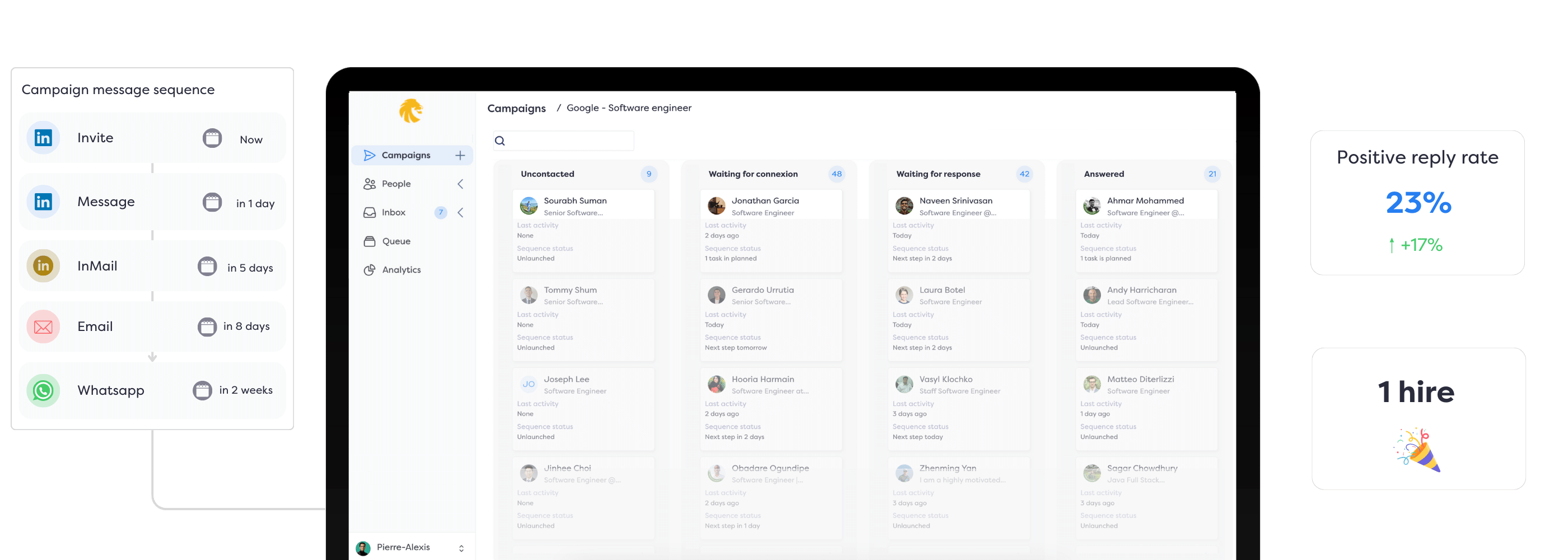The width and height of the screenshot is (1568, 560).
Task: Select People in the sidebar menu
Action: click(x=397, y=183)
